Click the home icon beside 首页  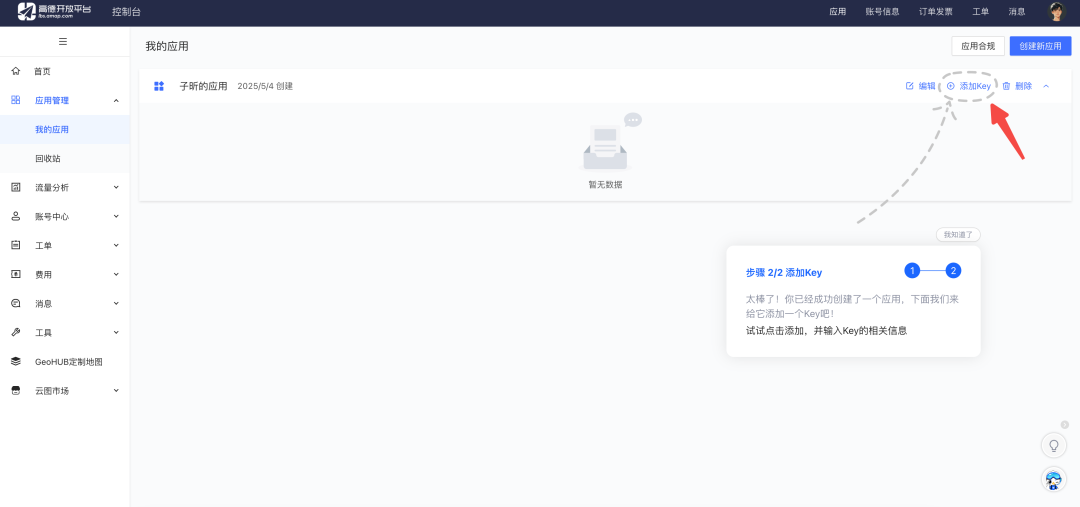pos(16,71)
